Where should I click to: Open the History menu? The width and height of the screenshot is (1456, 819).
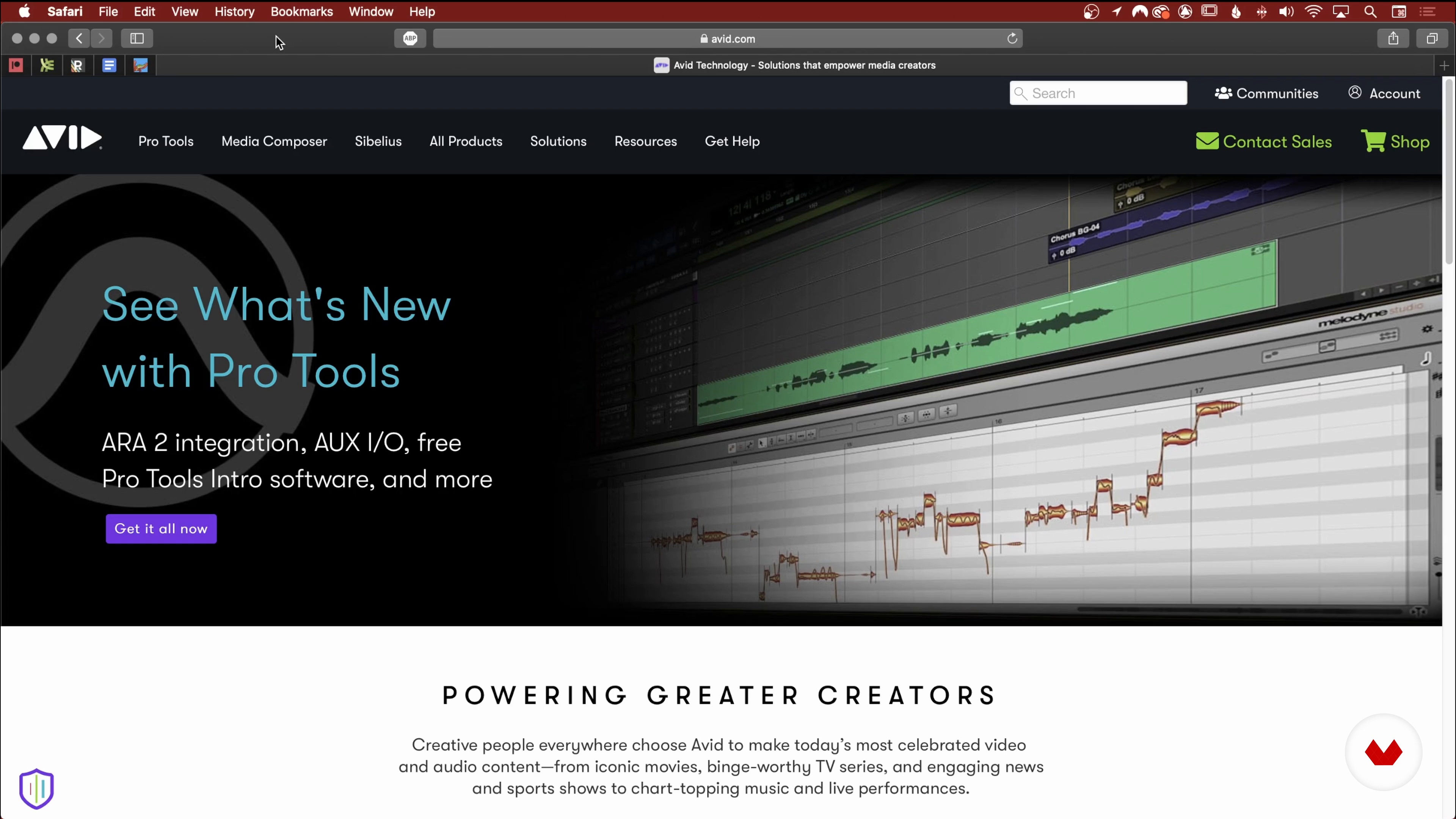point(235,11)
